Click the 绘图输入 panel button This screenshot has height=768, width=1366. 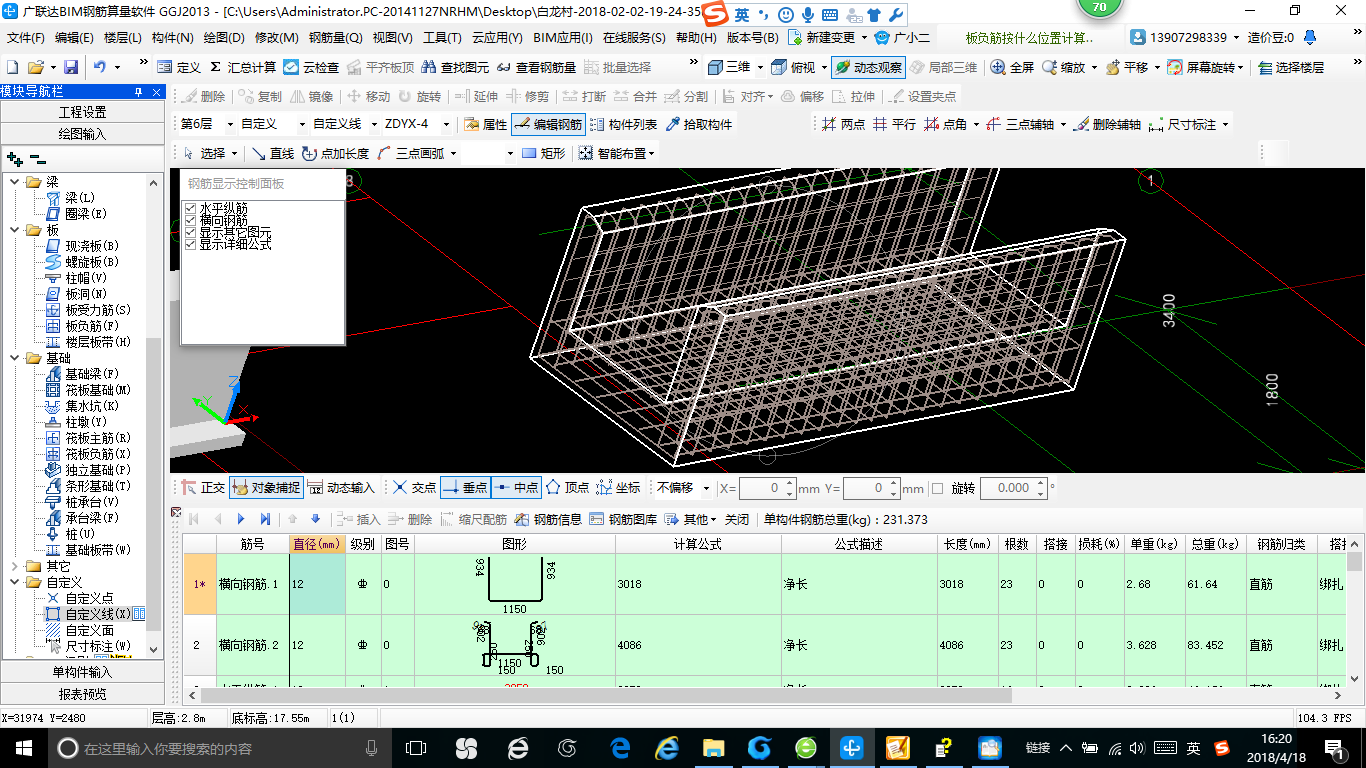[82, 133]
